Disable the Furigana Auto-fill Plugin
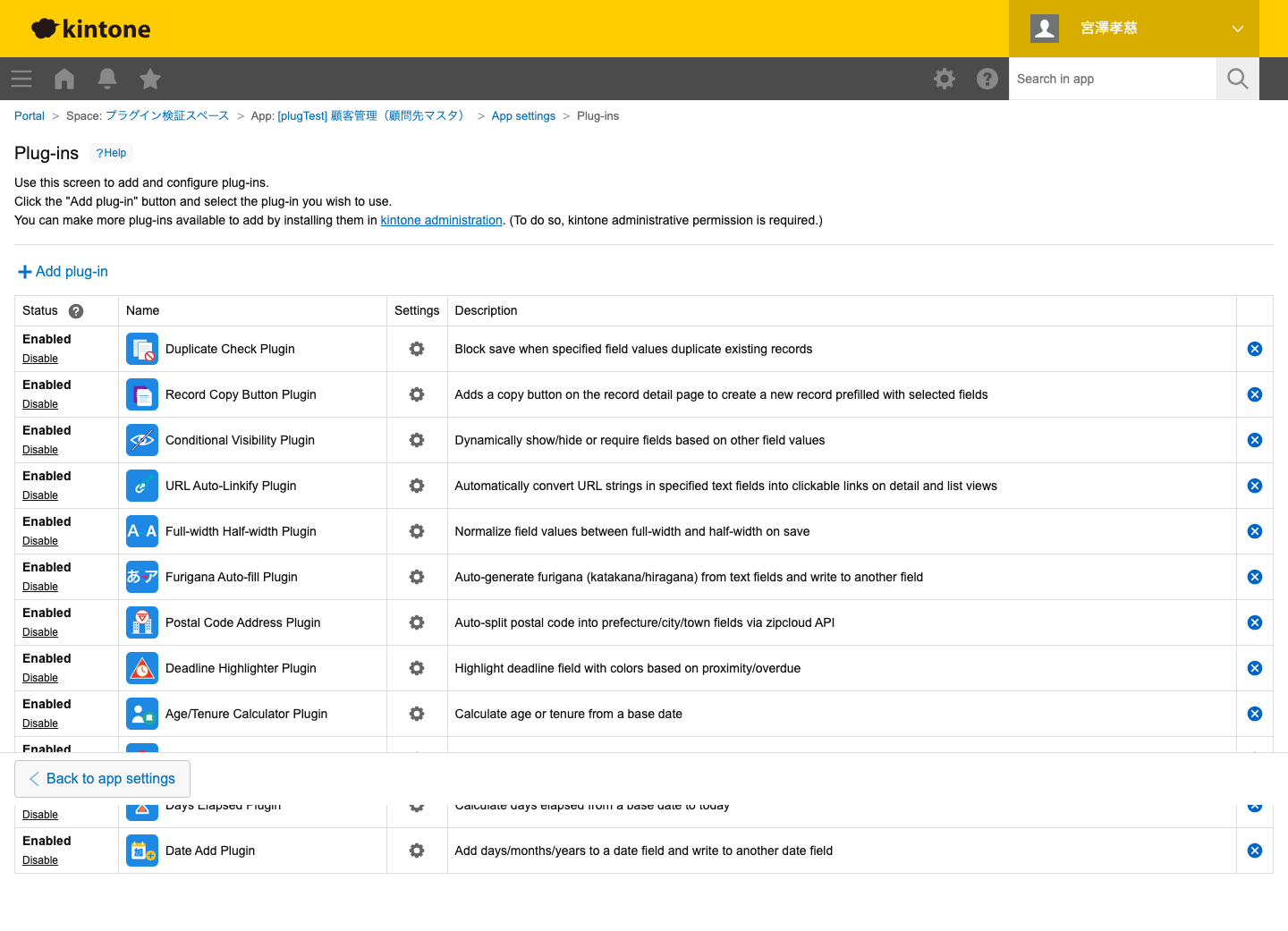Image resolution: width=1288 pixels, height=931 pixels. (40, 587)
